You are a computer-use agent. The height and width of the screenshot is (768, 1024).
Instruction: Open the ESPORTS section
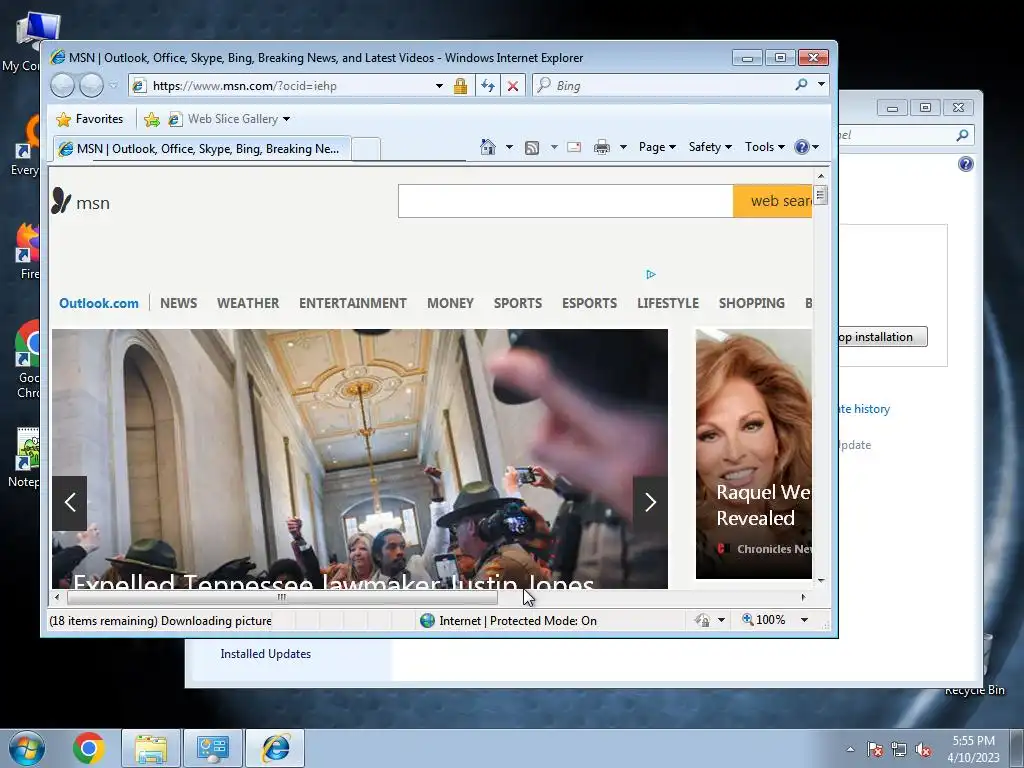point(589,303)
